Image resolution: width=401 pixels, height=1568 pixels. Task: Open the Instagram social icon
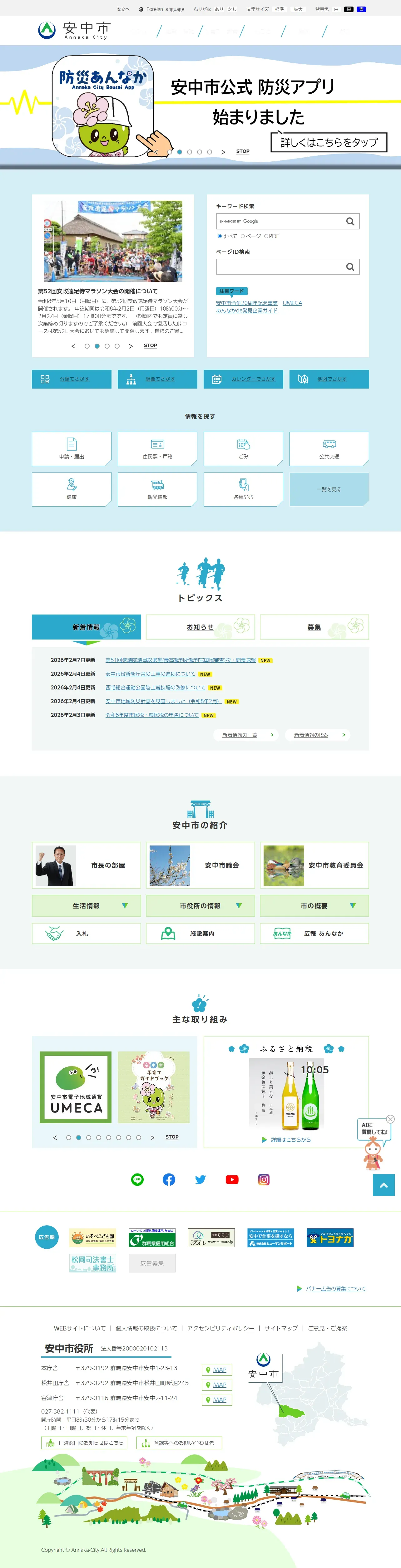(x=264, y=1179)
